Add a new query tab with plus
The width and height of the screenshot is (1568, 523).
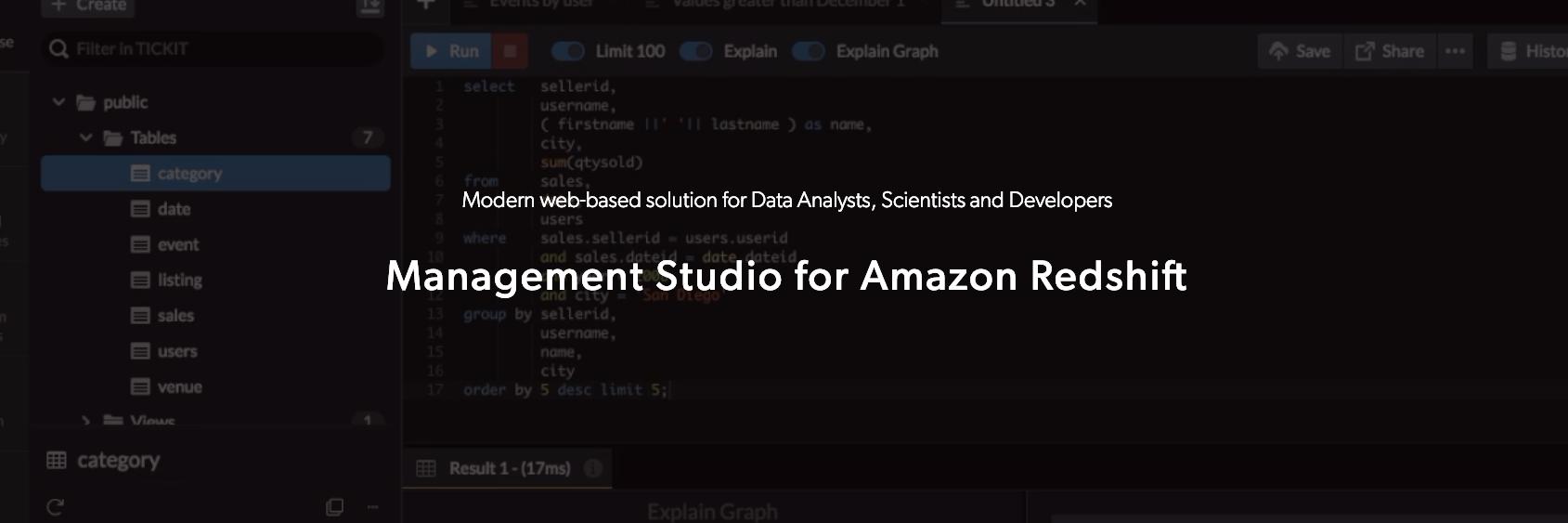pos(425,5)
